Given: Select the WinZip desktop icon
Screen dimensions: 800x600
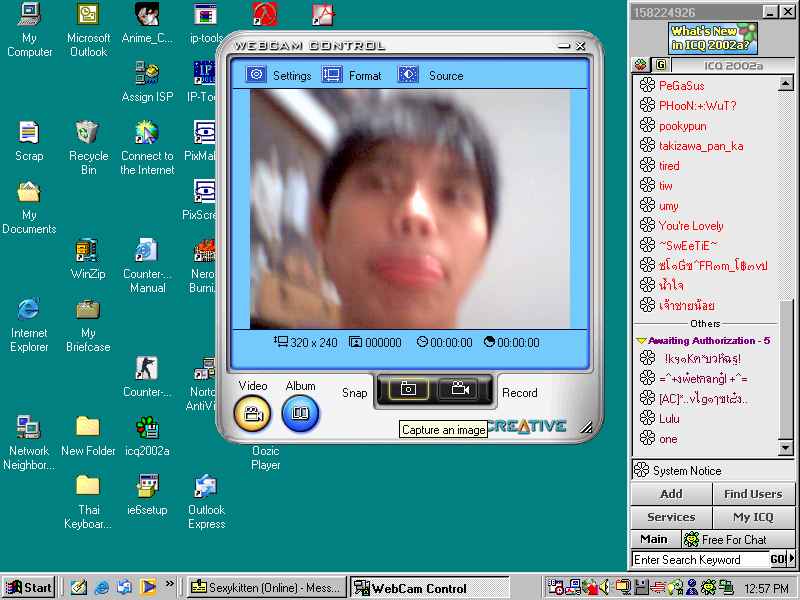Looking at the screenshot, I should tap(88, 250).
